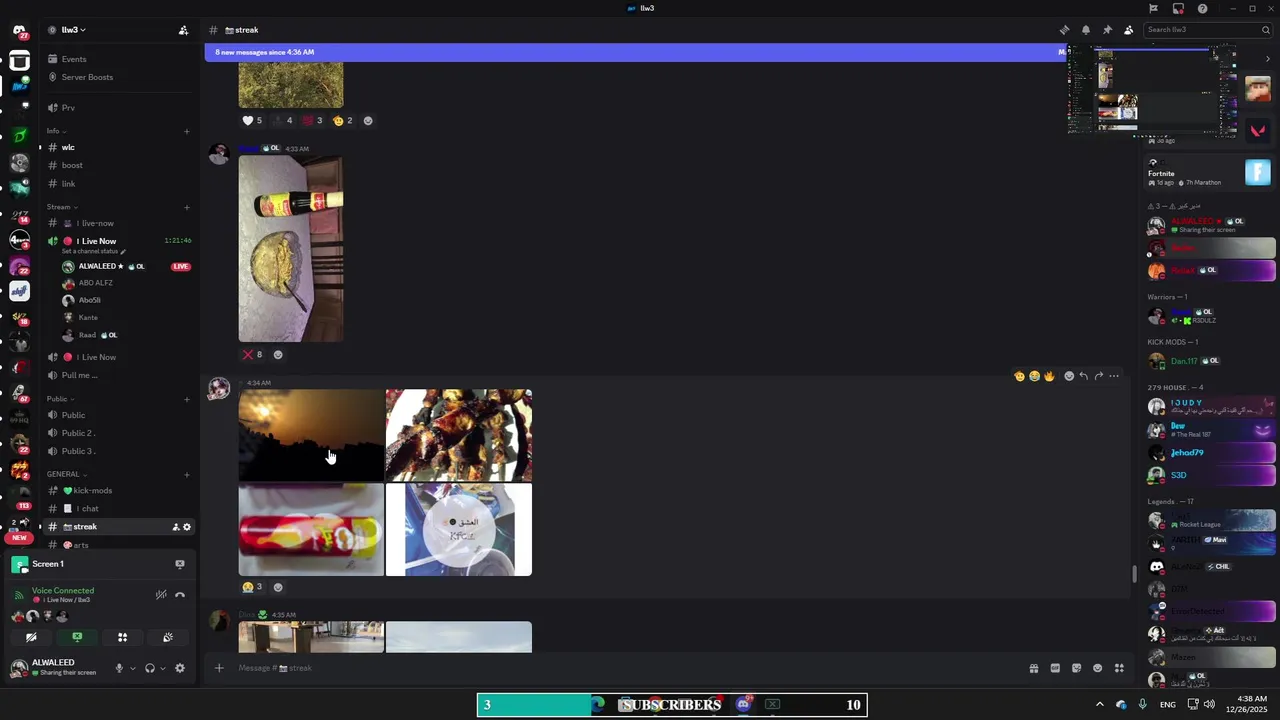This screenshot has width=1280, height=720.
Task: Add a channel to the Public category
Action: (187, 399)
